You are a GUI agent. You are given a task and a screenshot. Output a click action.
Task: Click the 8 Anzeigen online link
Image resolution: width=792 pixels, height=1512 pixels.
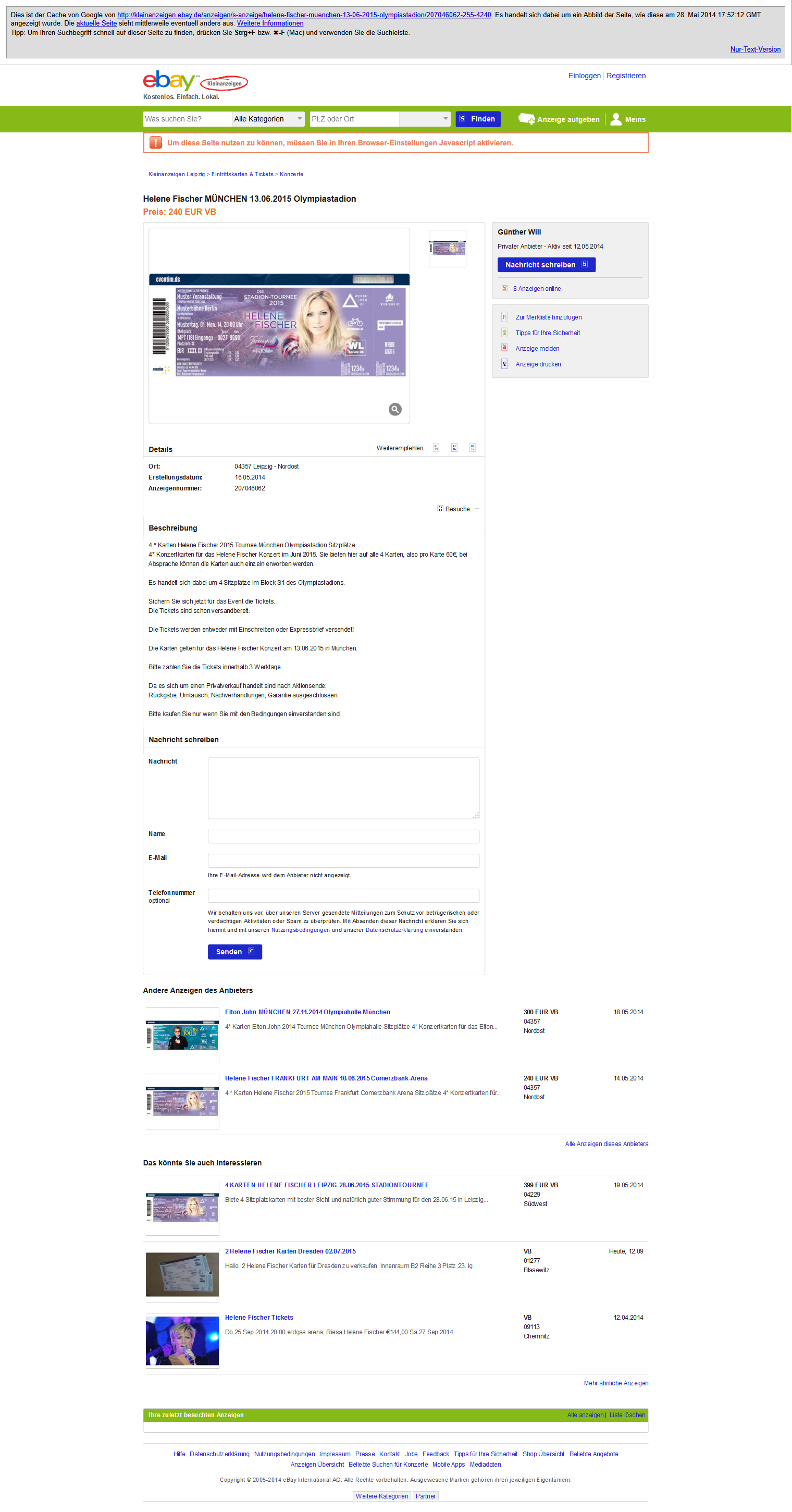(x=537, y=289)
